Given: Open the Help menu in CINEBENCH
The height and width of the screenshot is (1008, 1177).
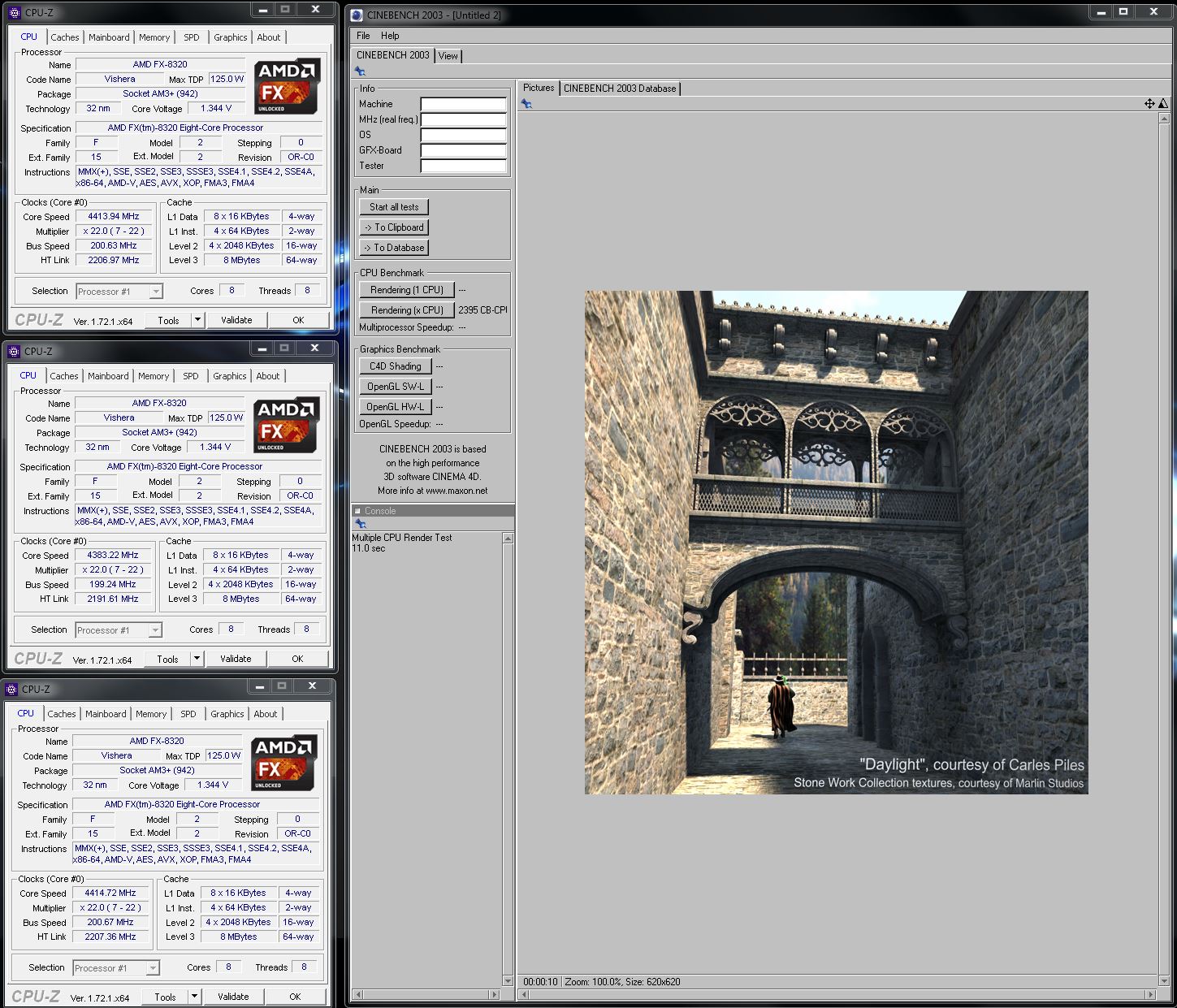Looking at the screenshot, I should 390,36.
